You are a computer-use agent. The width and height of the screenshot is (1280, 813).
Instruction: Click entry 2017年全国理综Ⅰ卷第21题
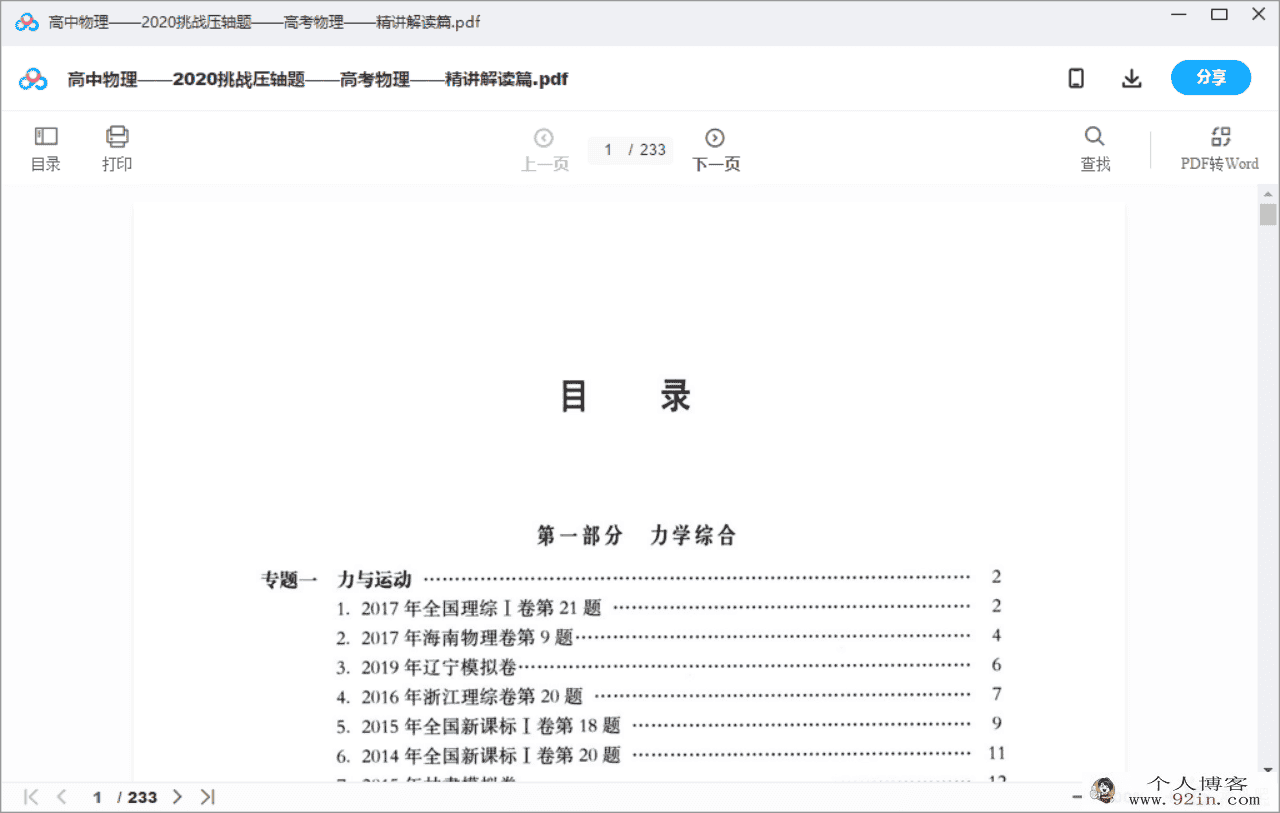click(x=468, y=608)
